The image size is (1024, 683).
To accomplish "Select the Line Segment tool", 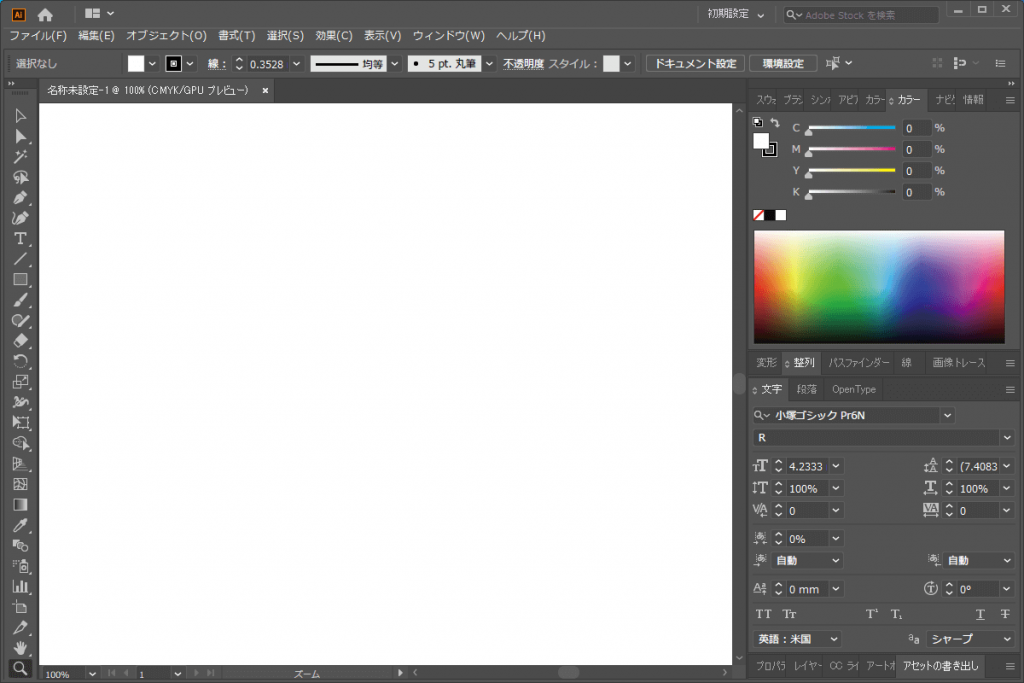I will tap(20, 259).
